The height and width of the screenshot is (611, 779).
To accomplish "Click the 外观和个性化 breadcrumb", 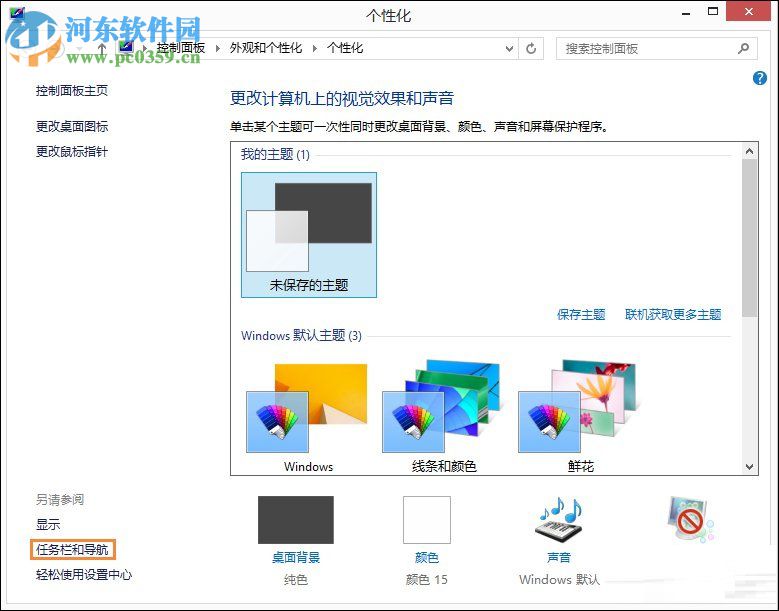I will 266,48.
